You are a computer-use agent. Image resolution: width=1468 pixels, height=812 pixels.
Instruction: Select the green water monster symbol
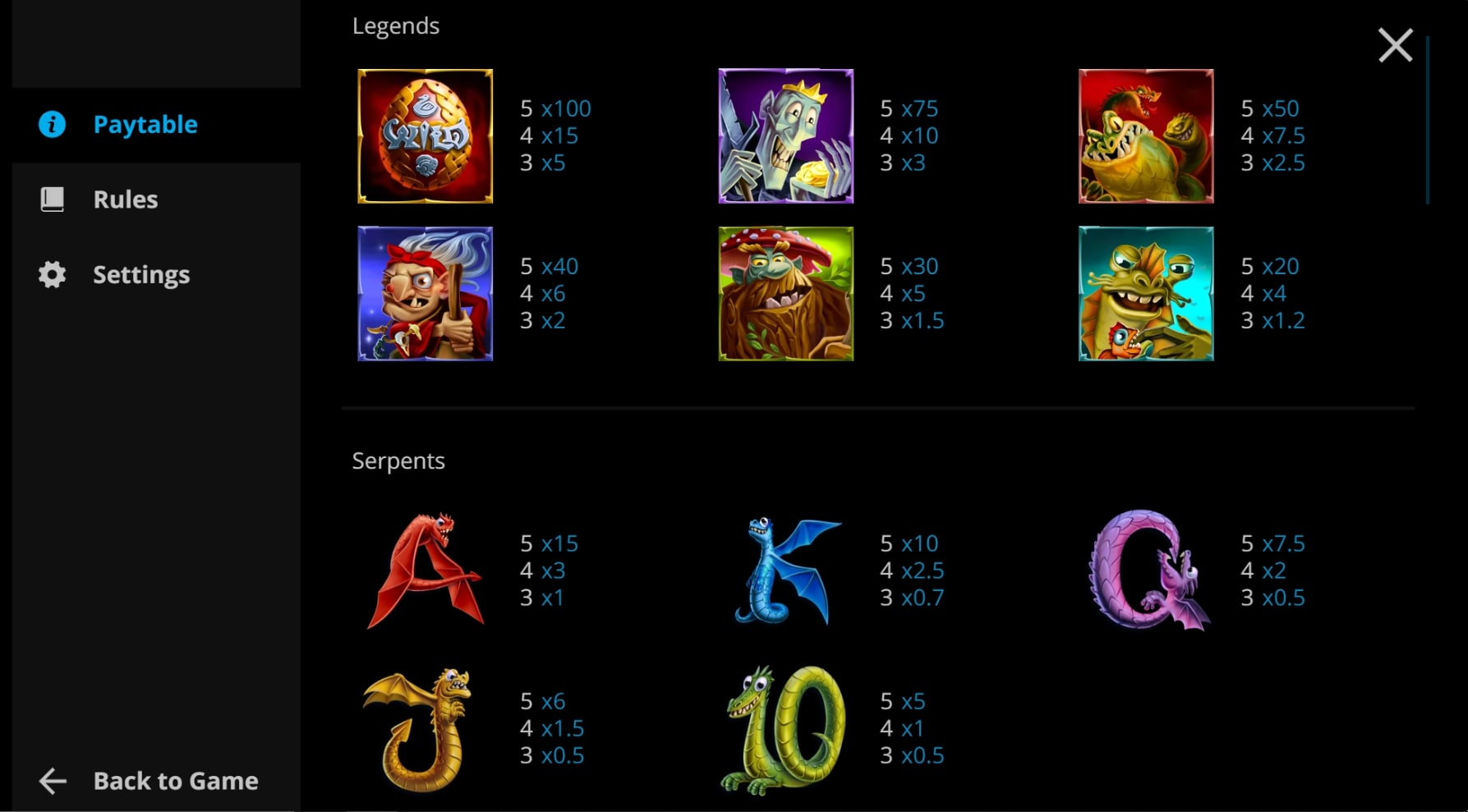(1146, 294)
